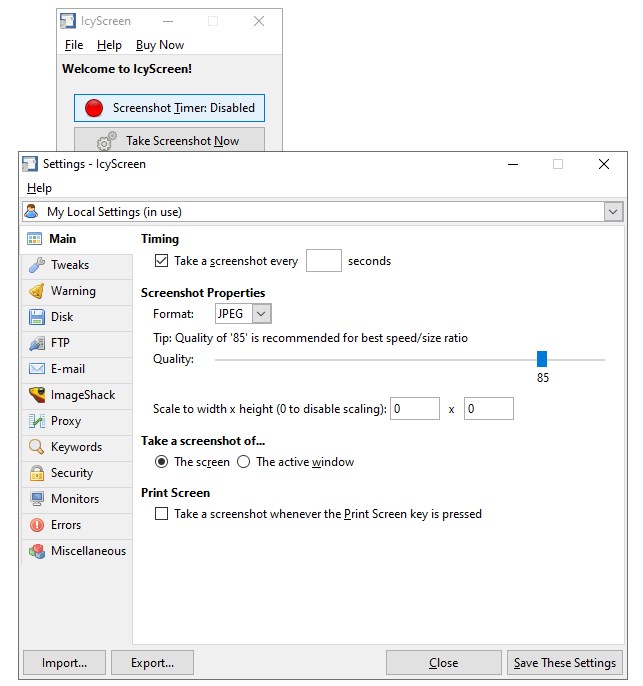Open Disk settings via floppy icon
The width and height of the screenshot is (643, 686).
point(36,317)
